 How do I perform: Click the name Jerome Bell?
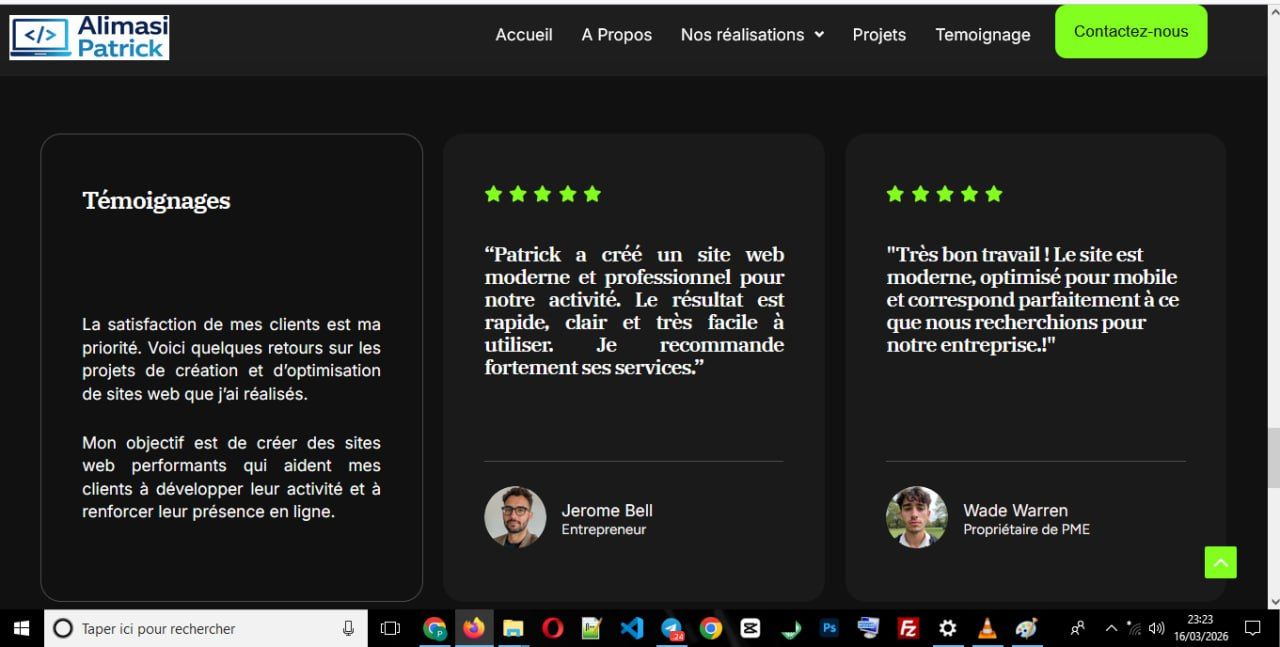[x=607, y=510]
